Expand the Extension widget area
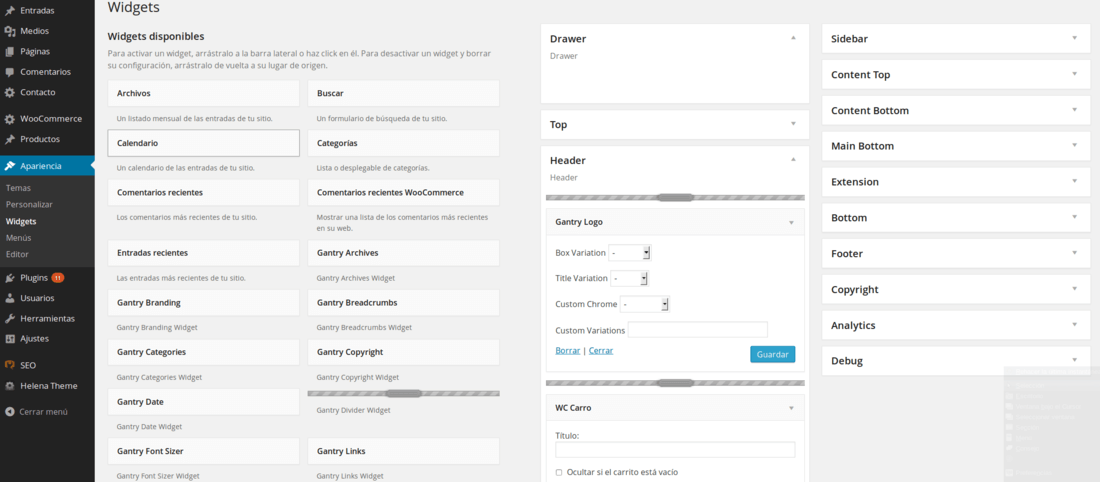 (x=1074, y=181)
